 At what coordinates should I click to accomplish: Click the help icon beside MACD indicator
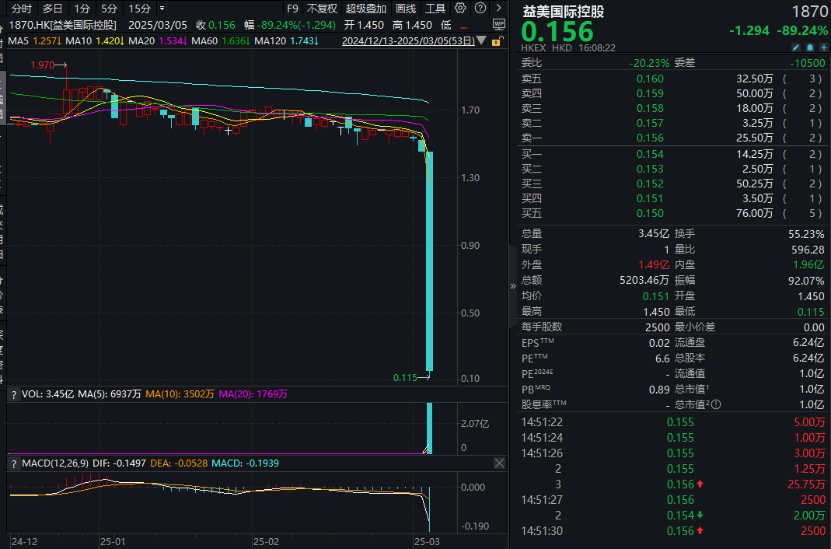pos(12,463)
